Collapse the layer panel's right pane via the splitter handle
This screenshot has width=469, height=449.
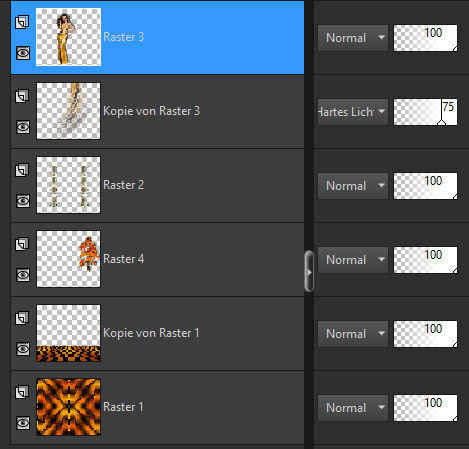[x=309, y=271]
